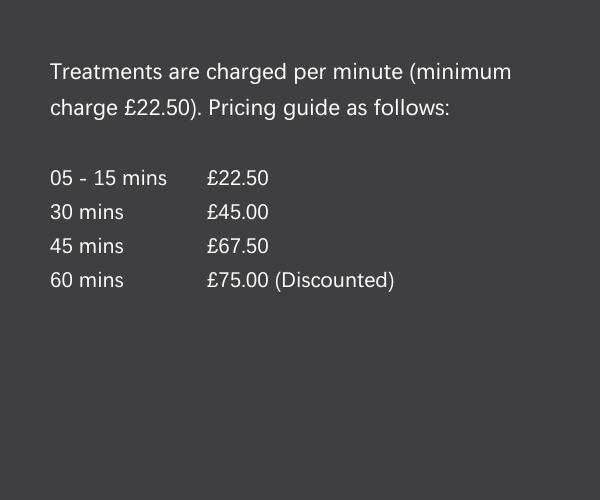Click the word "charged" in the first line
The image size is (600, 500).
(247, 72)
